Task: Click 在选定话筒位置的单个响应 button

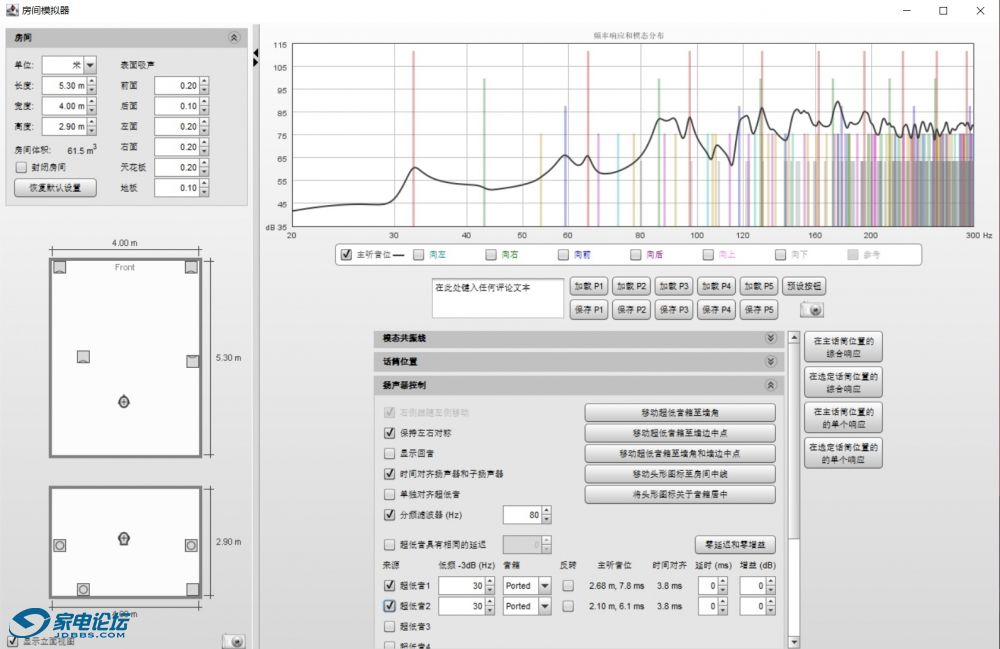Action: point(843,453)
